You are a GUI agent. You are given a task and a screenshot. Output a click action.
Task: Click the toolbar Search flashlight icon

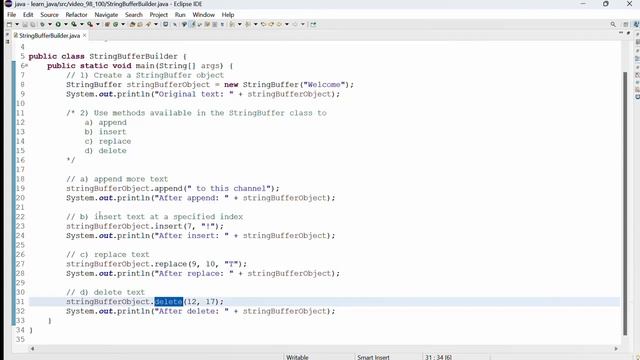(x=148, y=24)
